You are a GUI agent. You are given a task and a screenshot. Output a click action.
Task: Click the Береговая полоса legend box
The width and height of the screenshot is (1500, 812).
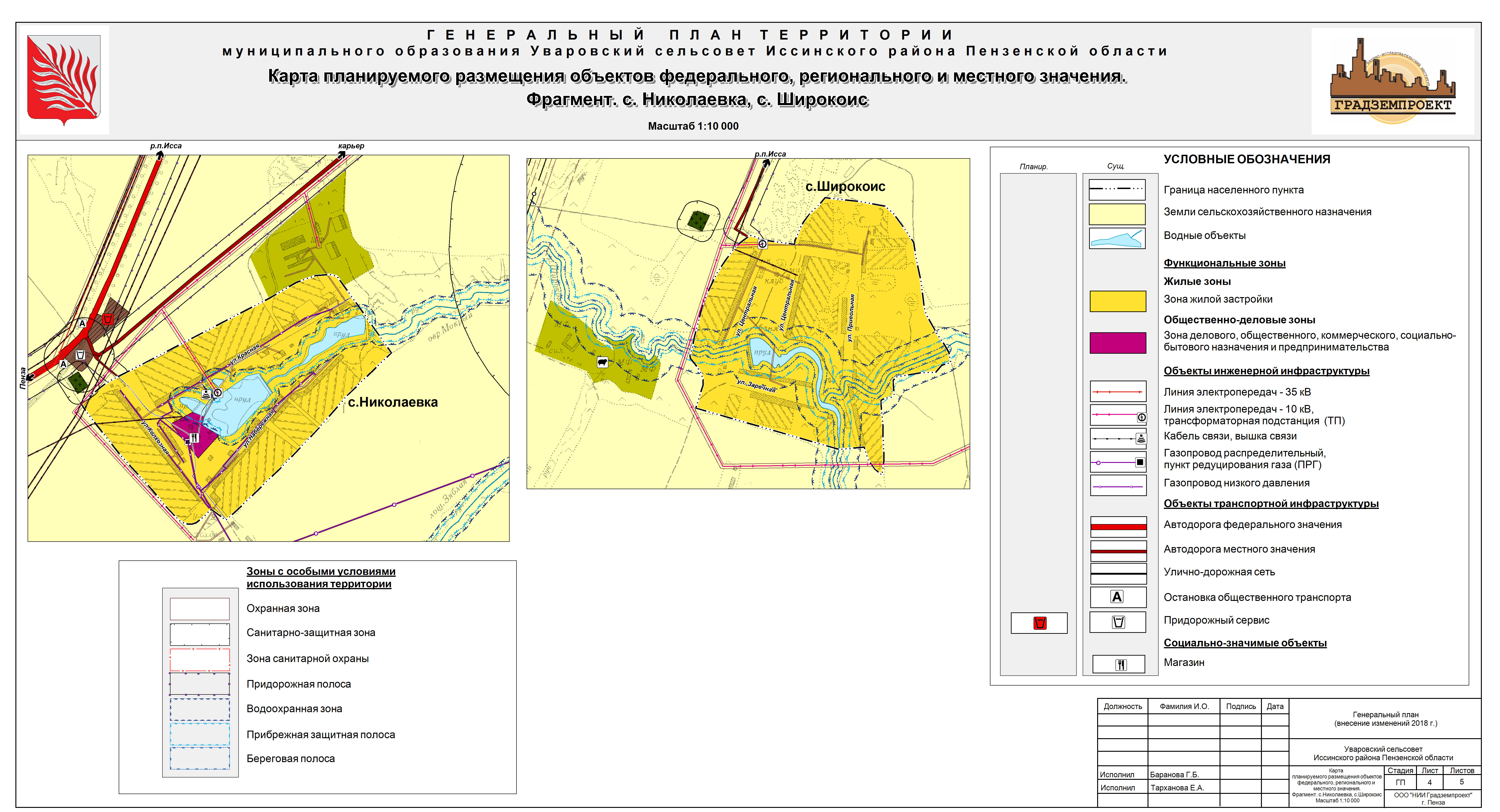[199, 758]
